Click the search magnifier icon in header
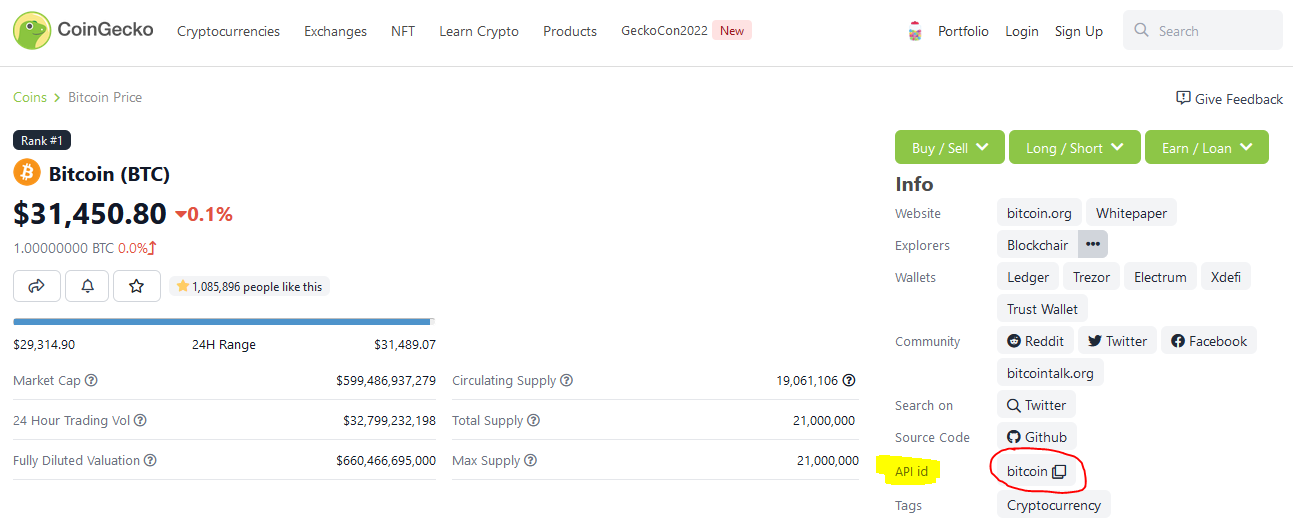 pos(1142,31)
